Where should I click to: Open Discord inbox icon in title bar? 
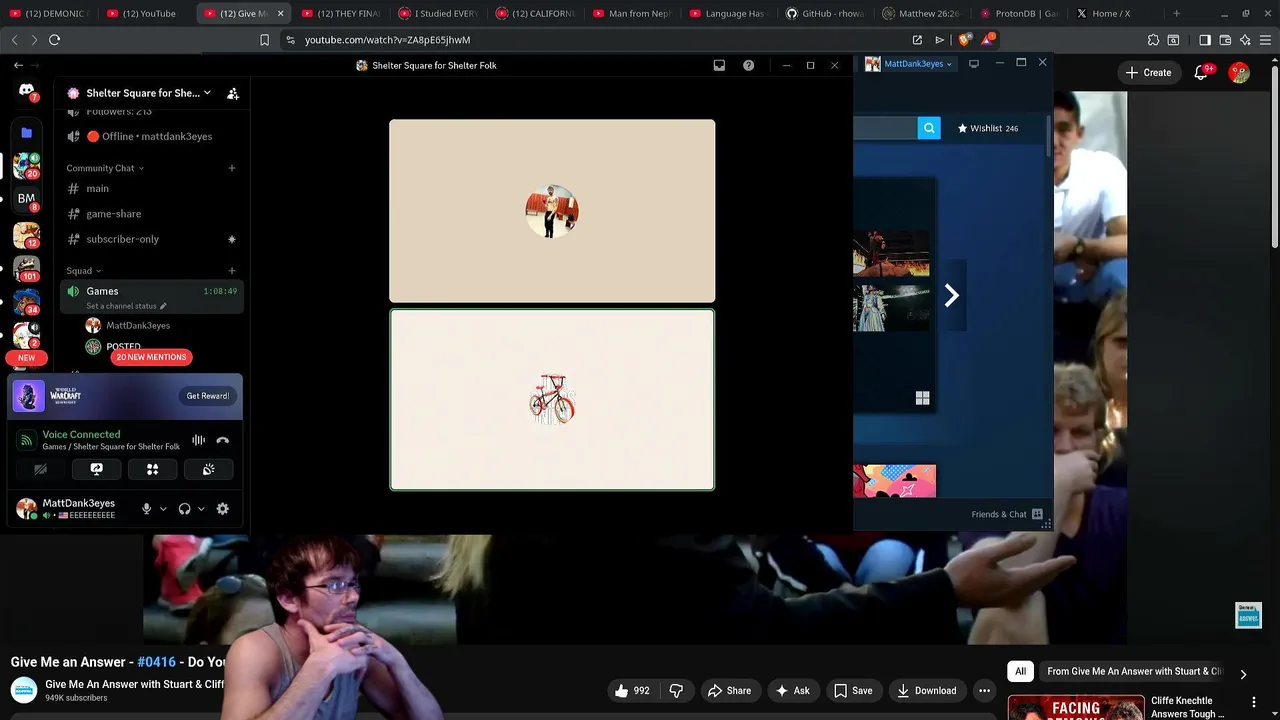pos(719,65)
